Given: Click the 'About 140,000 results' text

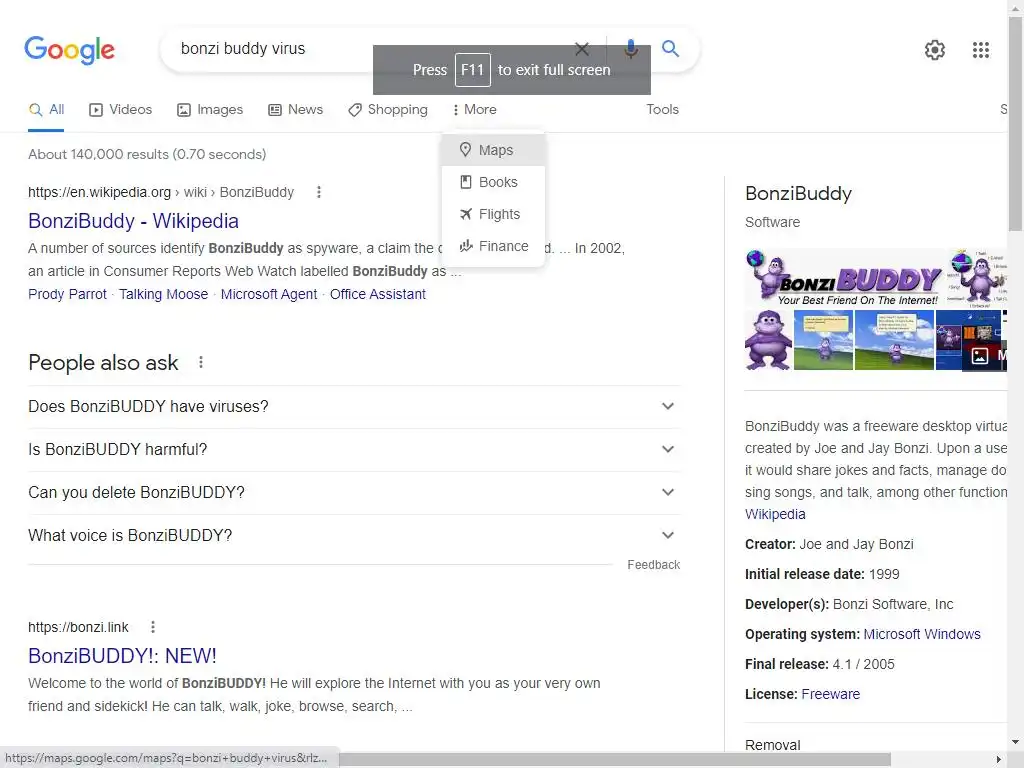Looking at the screenshot, I should [147, 155].
